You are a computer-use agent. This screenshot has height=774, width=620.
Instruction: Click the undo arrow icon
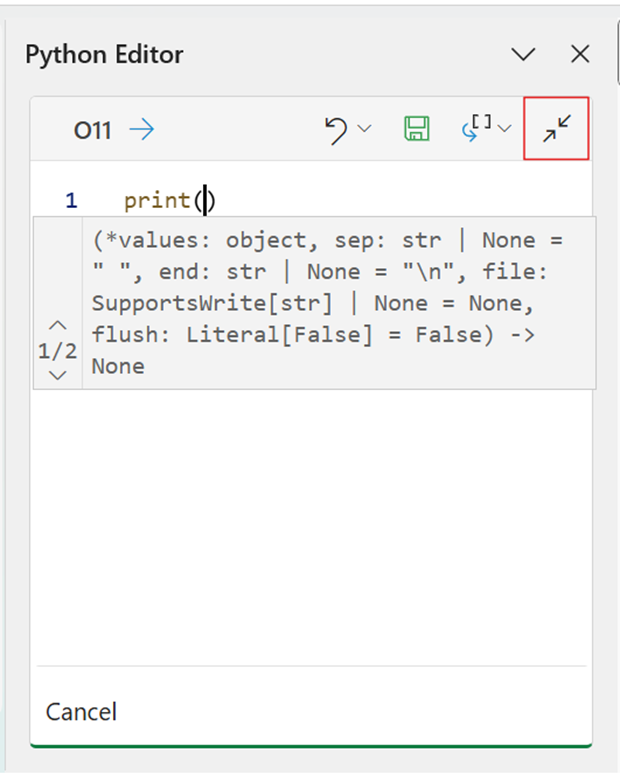tap(337, 129)
